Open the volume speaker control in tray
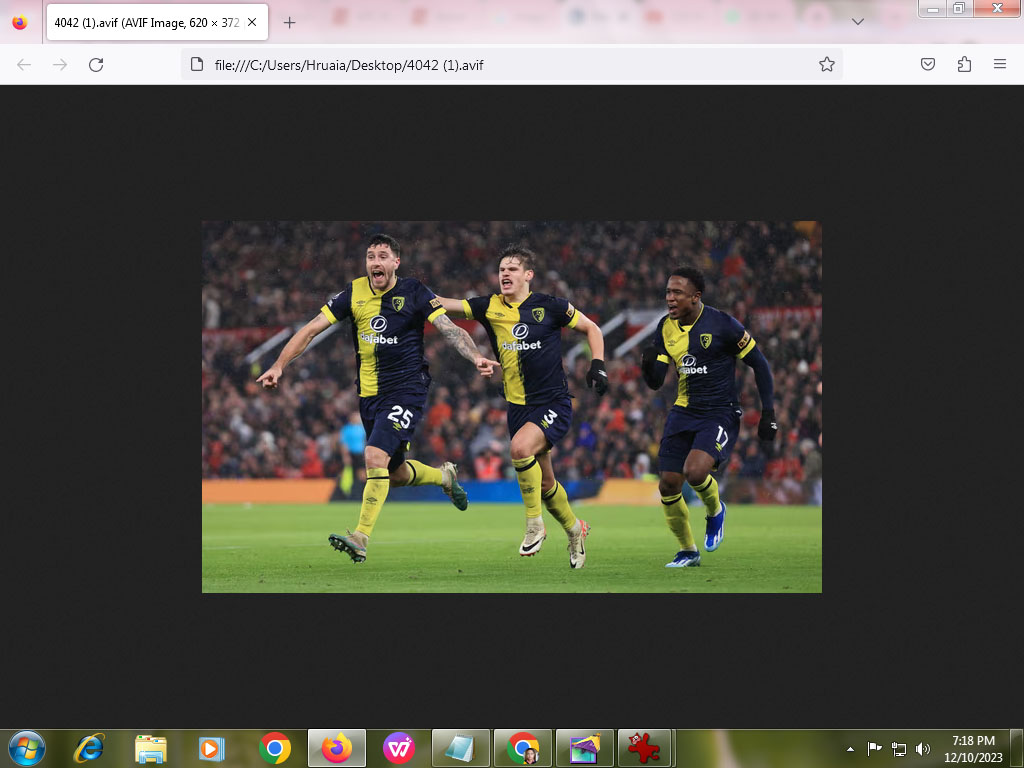This screenshot has height=768, width=1024. [x=922, y=748]
